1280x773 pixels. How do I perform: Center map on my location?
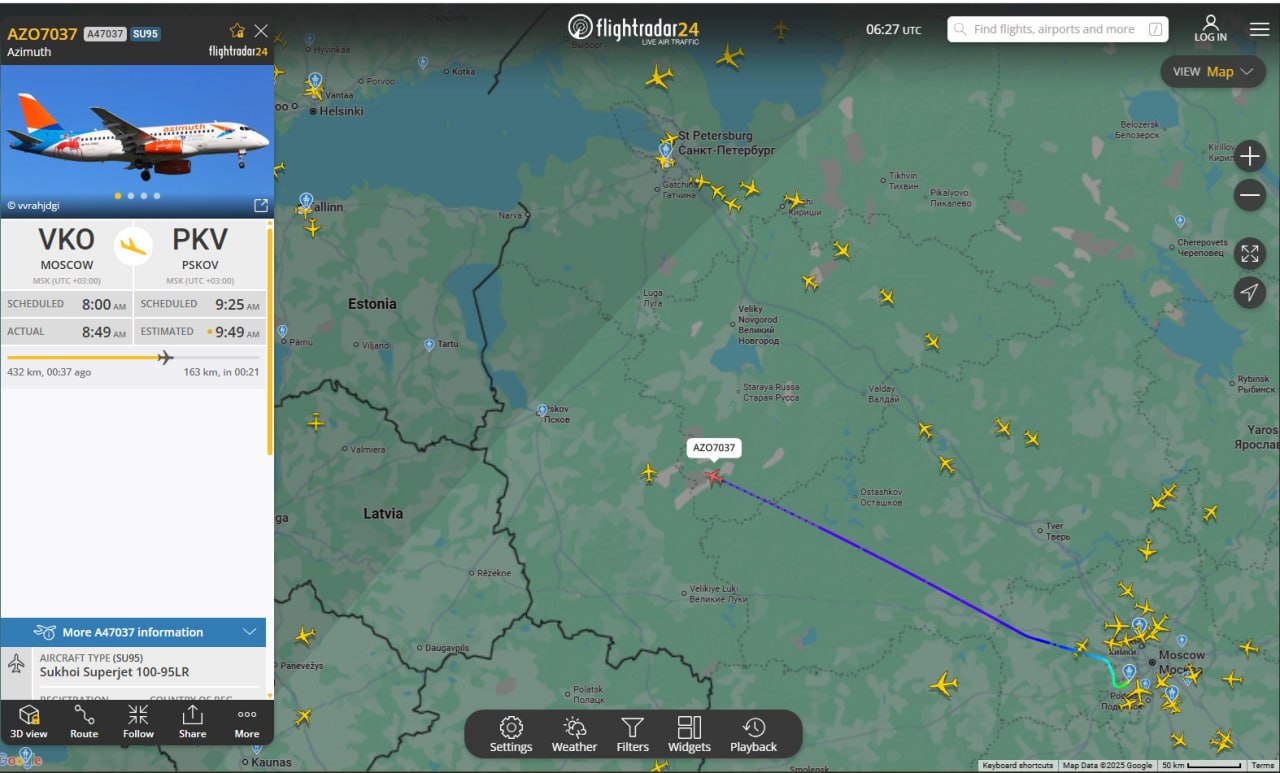pos(1250,292)
